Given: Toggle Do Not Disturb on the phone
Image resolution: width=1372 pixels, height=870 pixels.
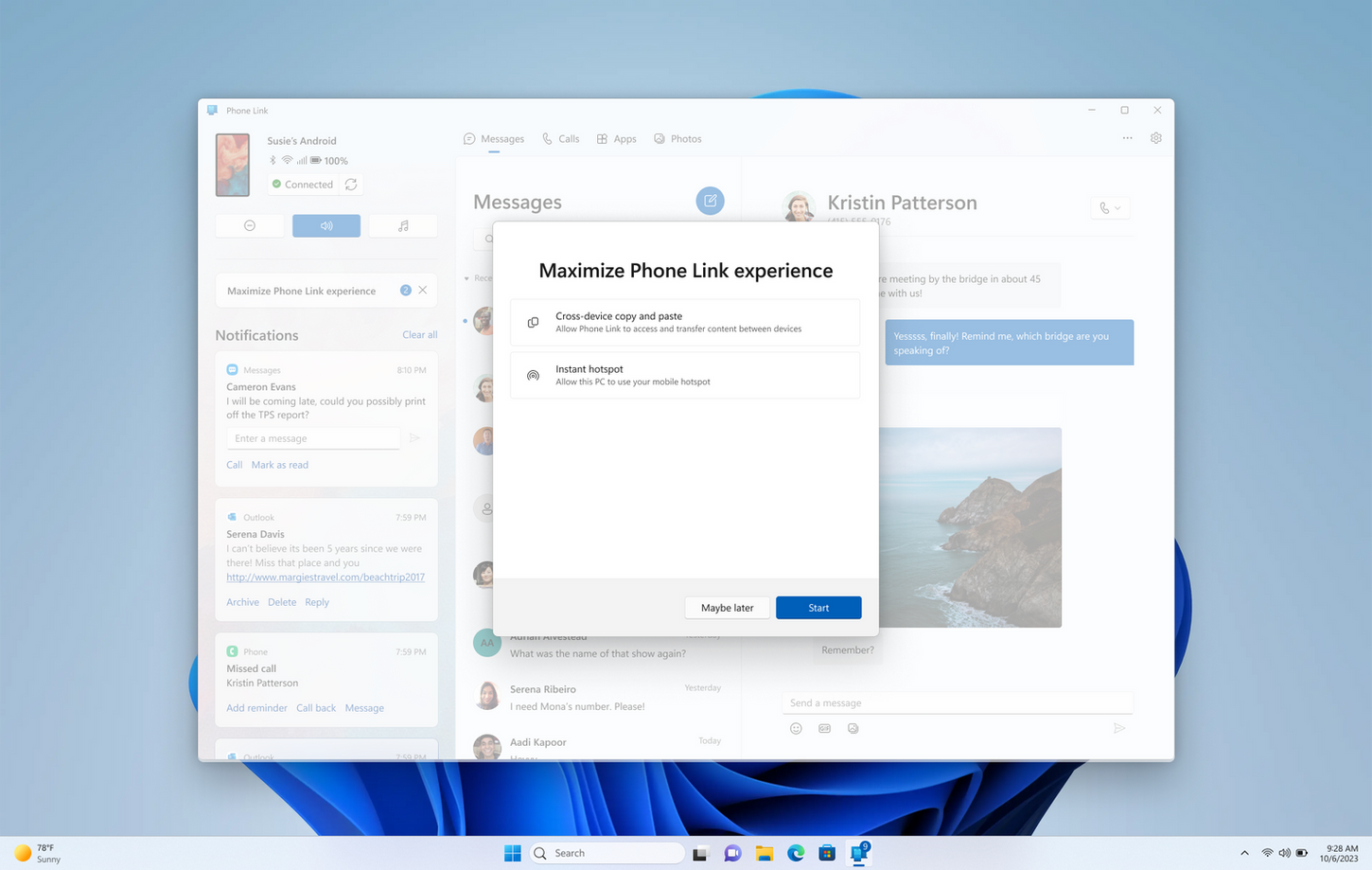Looking at the screenshot, I should click(x=250, y=226).
